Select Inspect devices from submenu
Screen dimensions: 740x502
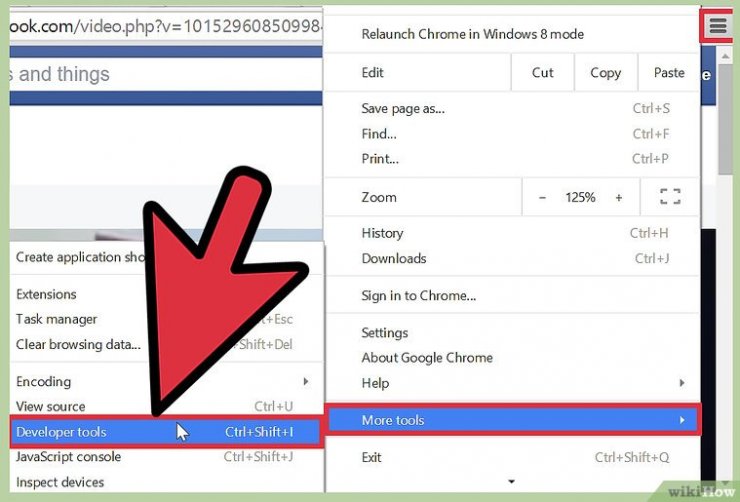coord(167,482)
